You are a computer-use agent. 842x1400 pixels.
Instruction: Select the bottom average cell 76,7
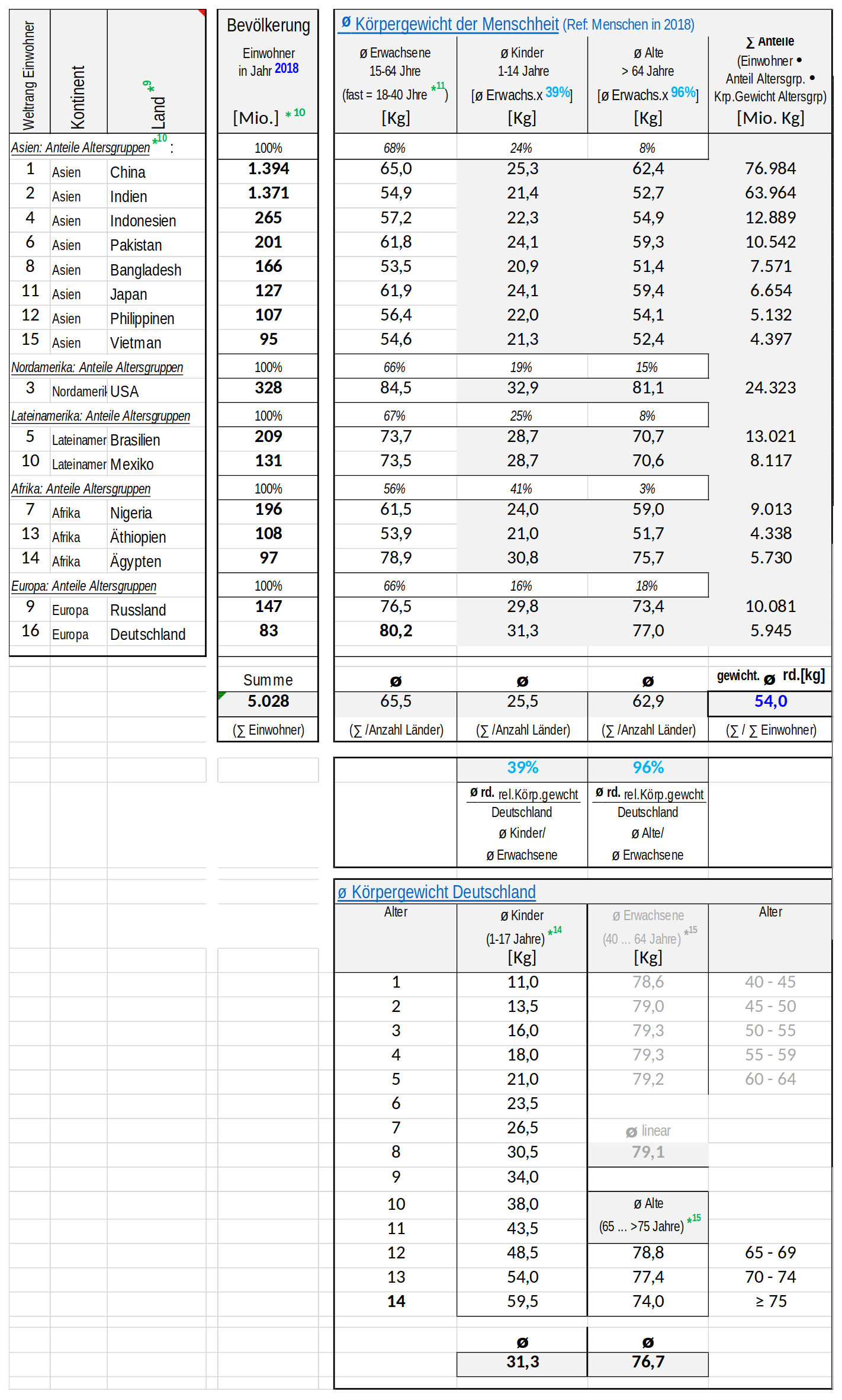pyautogui.click(x=648, y=1362)
